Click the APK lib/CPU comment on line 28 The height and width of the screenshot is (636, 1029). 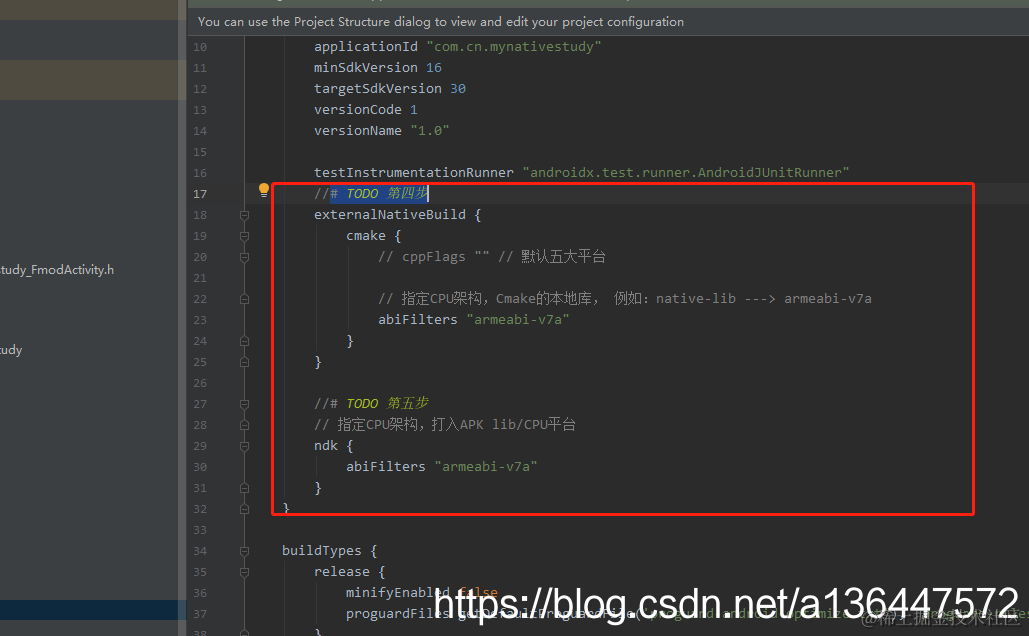444,425
